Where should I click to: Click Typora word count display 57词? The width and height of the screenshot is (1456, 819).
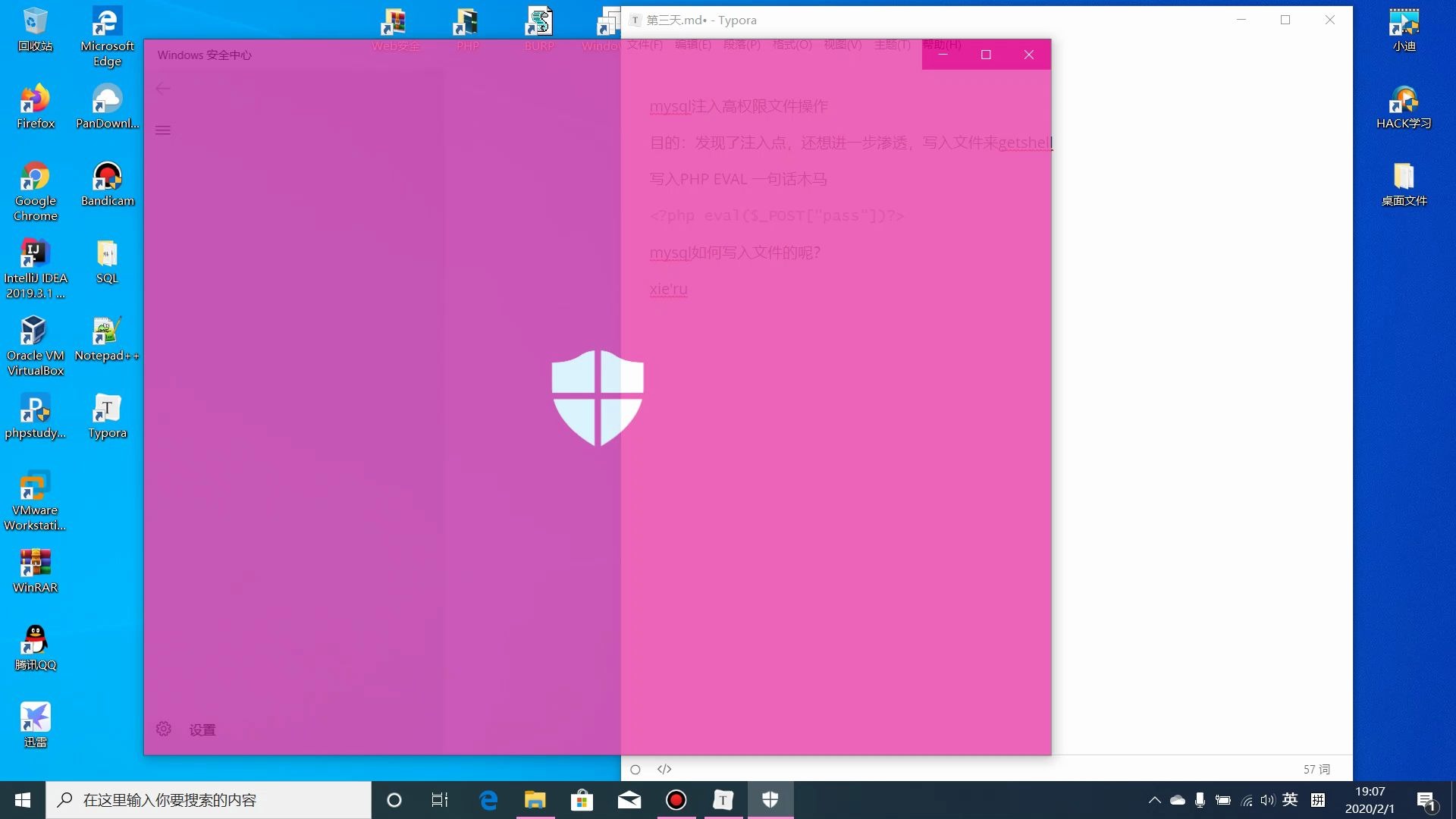tap(1315, 769)
